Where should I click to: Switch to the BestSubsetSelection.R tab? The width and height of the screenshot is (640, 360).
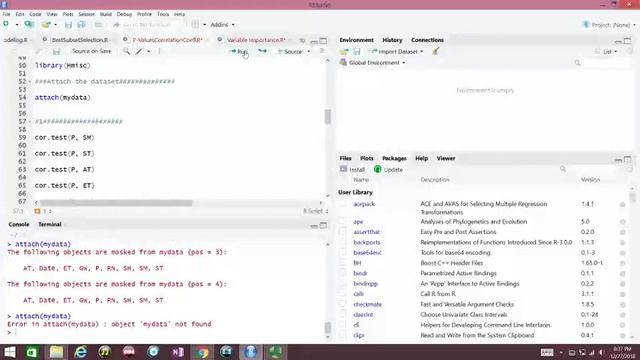pyautogui.click(x=80, y=40)
